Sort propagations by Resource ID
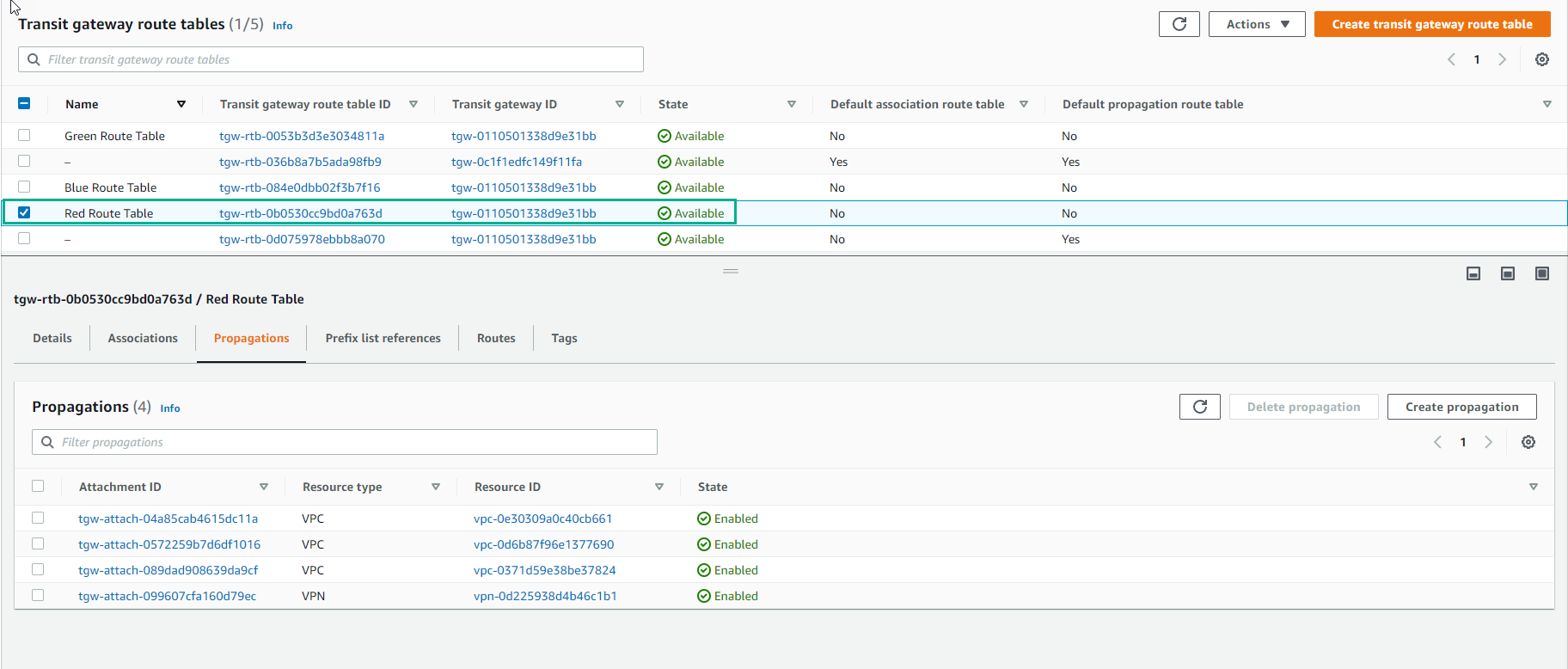Image resolution: width=1568 pixels, height=669 pixels. [x=659, y=487]
